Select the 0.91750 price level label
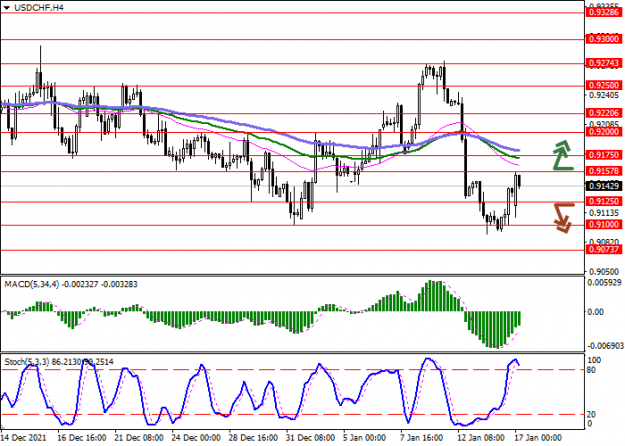The height and width of the screenshot is (446, 625). coord(604,155)
